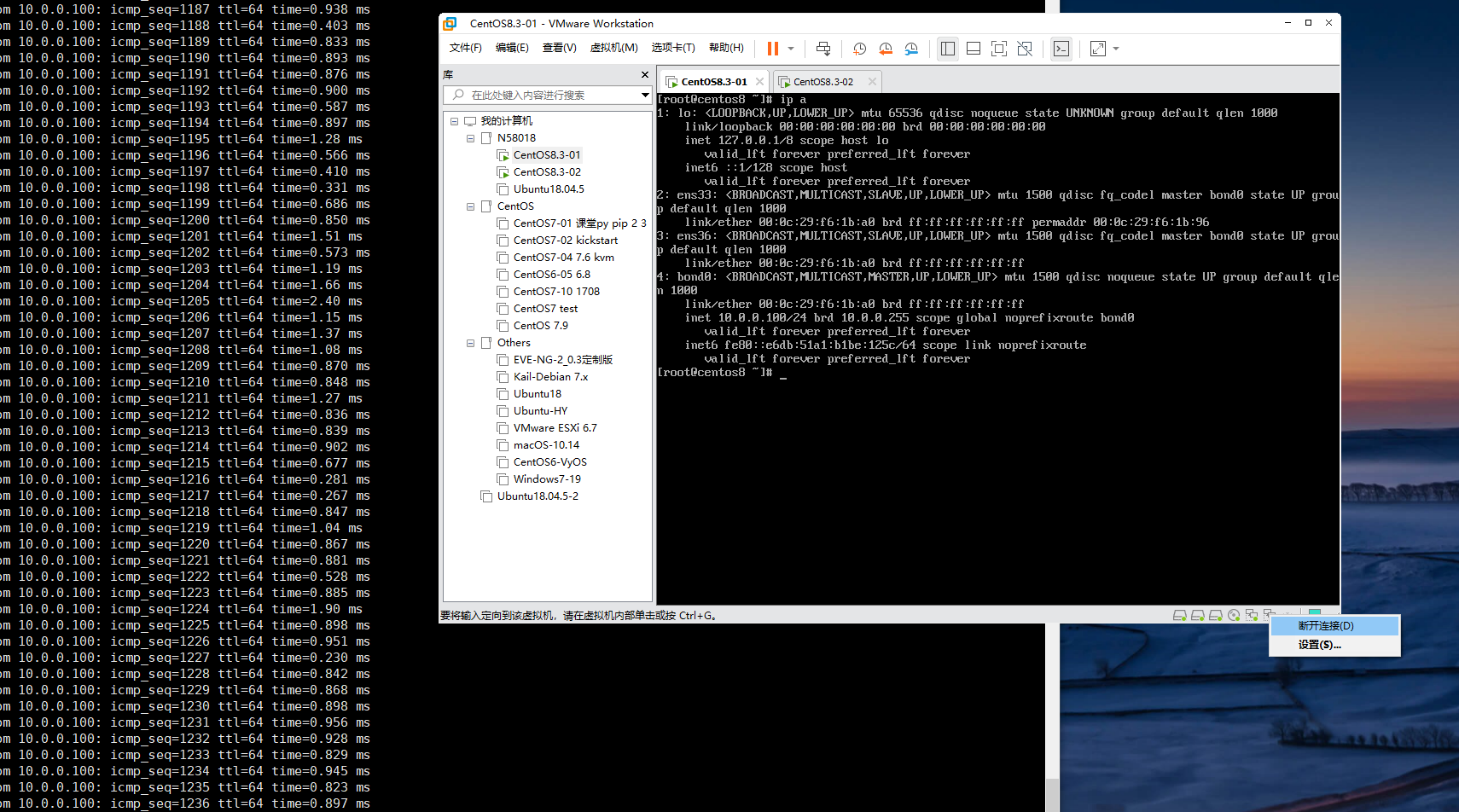
Task: Click a hard disk status indicator
Action: (1181, 615)
